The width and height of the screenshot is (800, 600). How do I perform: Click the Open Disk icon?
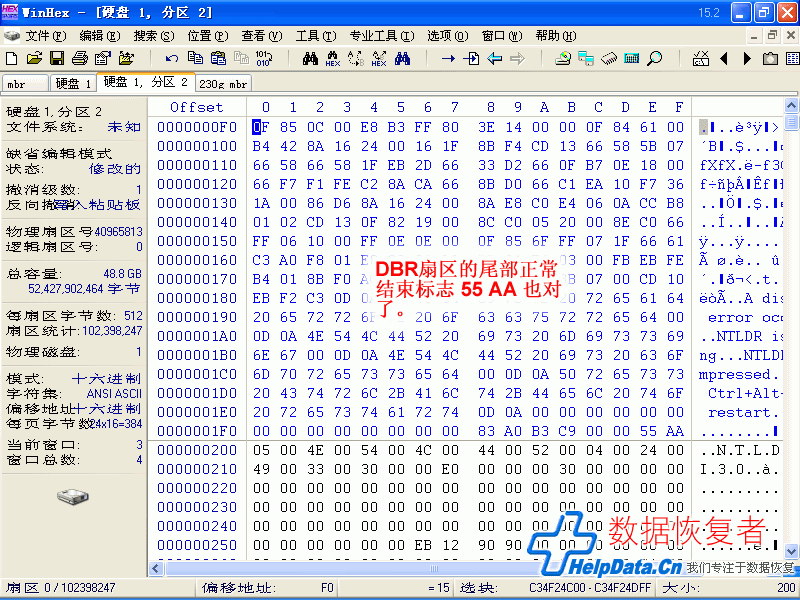click(x=563, y=58)
